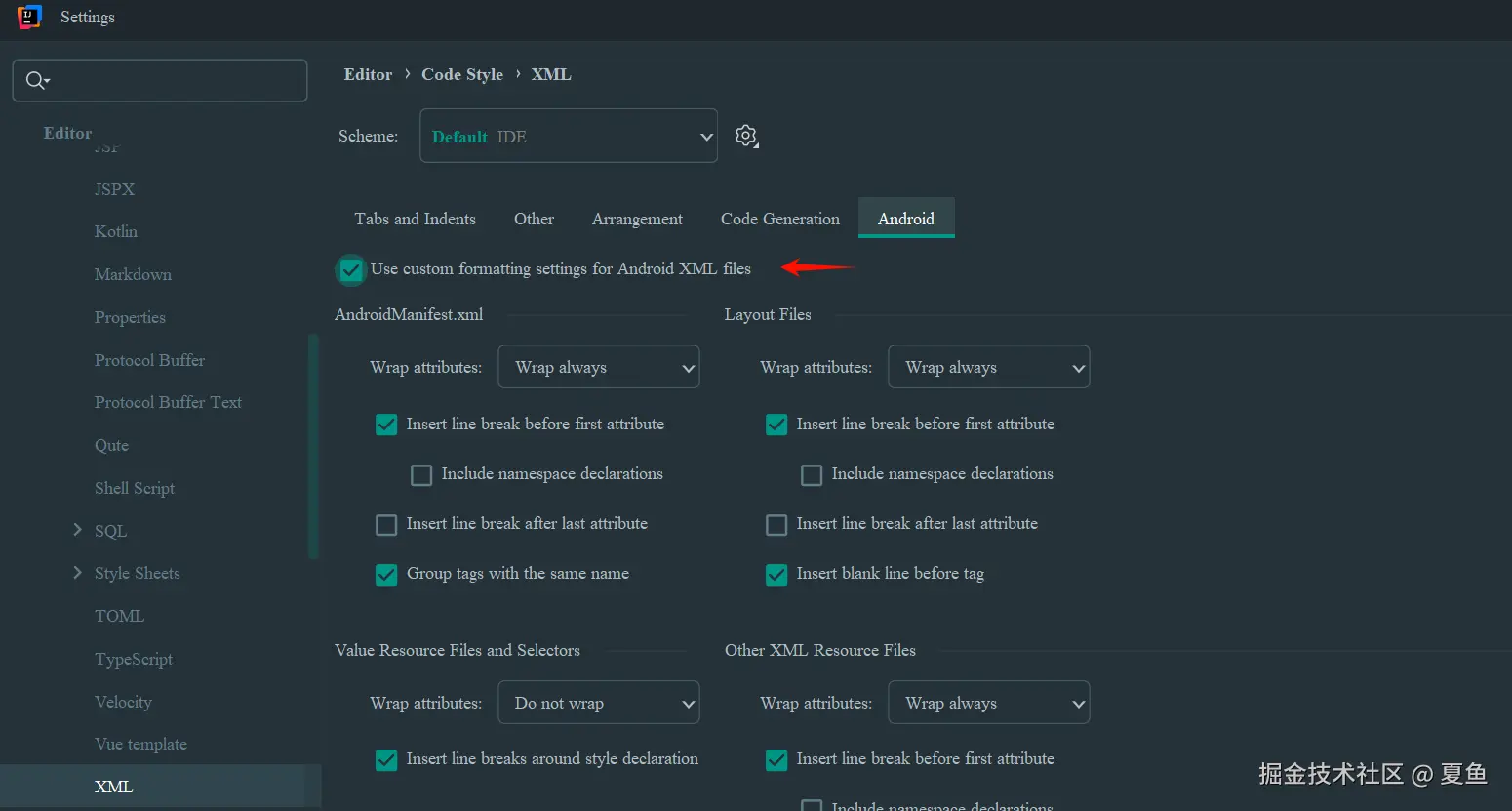Select Qute in the settings tree
Screen dimensions: 1512x811
(x=111, y=445)
